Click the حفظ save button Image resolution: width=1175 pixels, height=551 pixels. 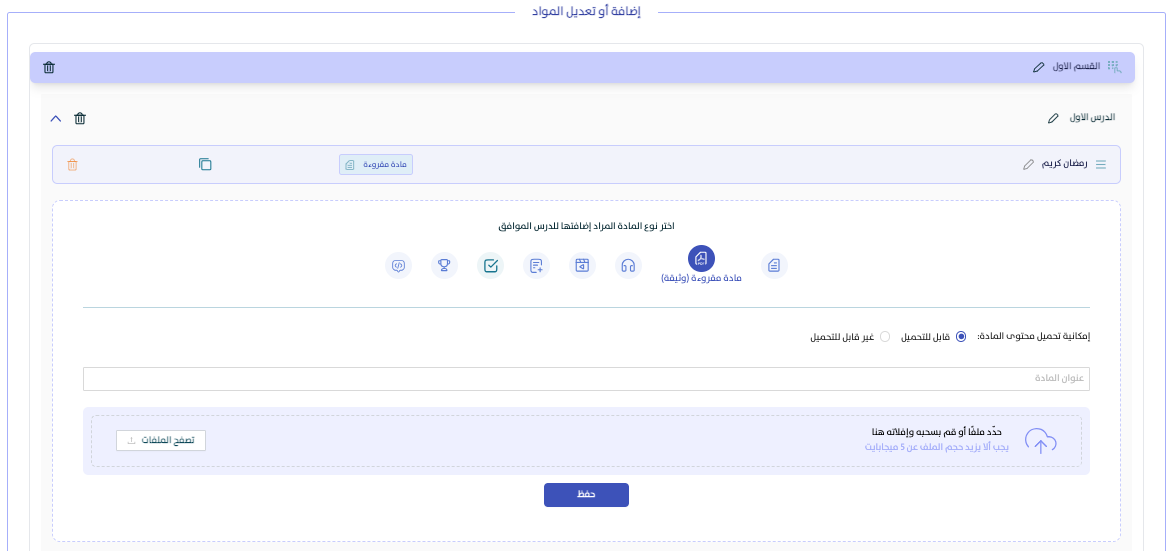pyautogui.click(x=586, y=495)
